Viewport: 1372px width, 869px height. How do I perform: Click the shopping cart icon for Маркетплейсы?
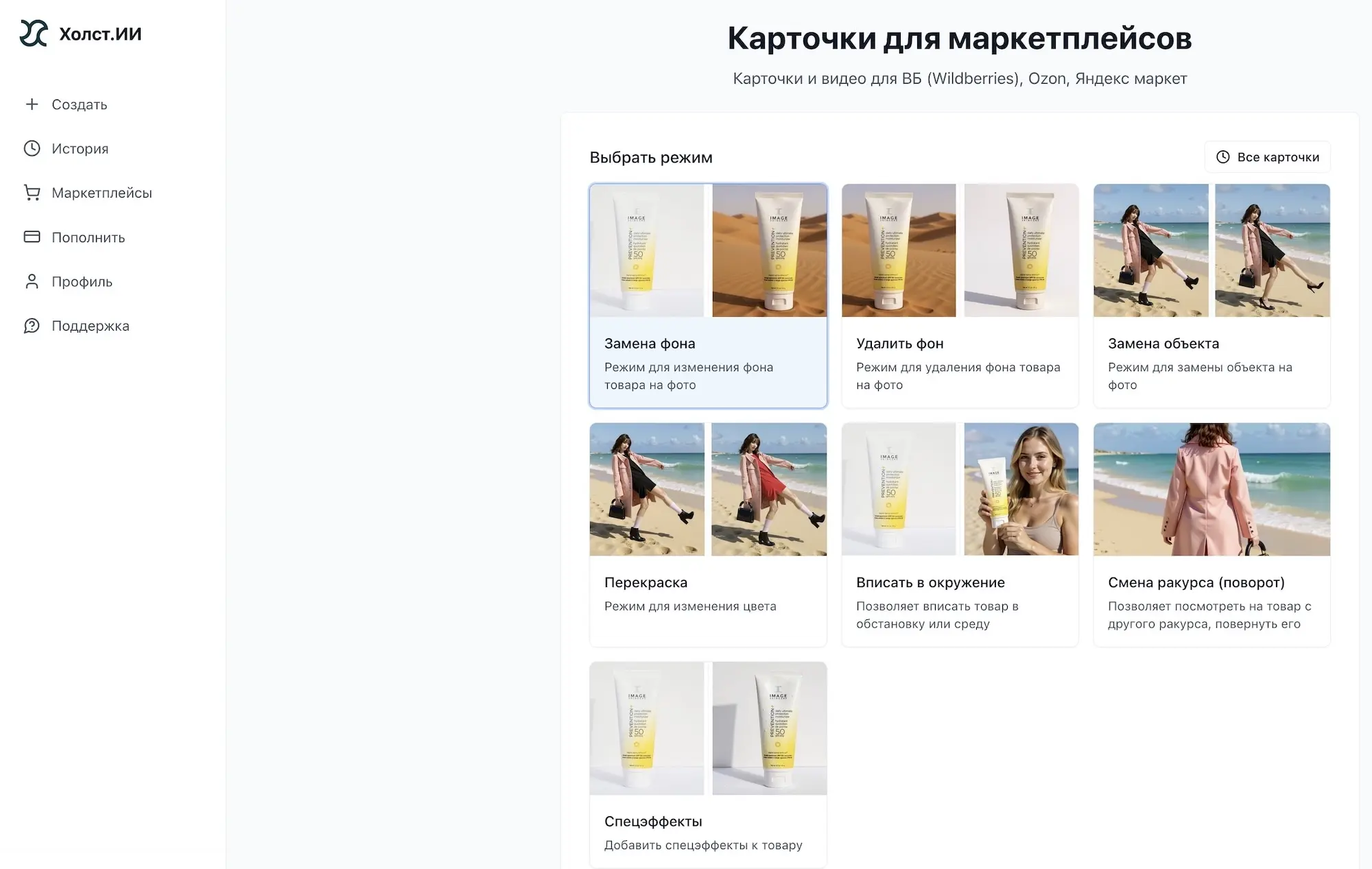(32, 193)
